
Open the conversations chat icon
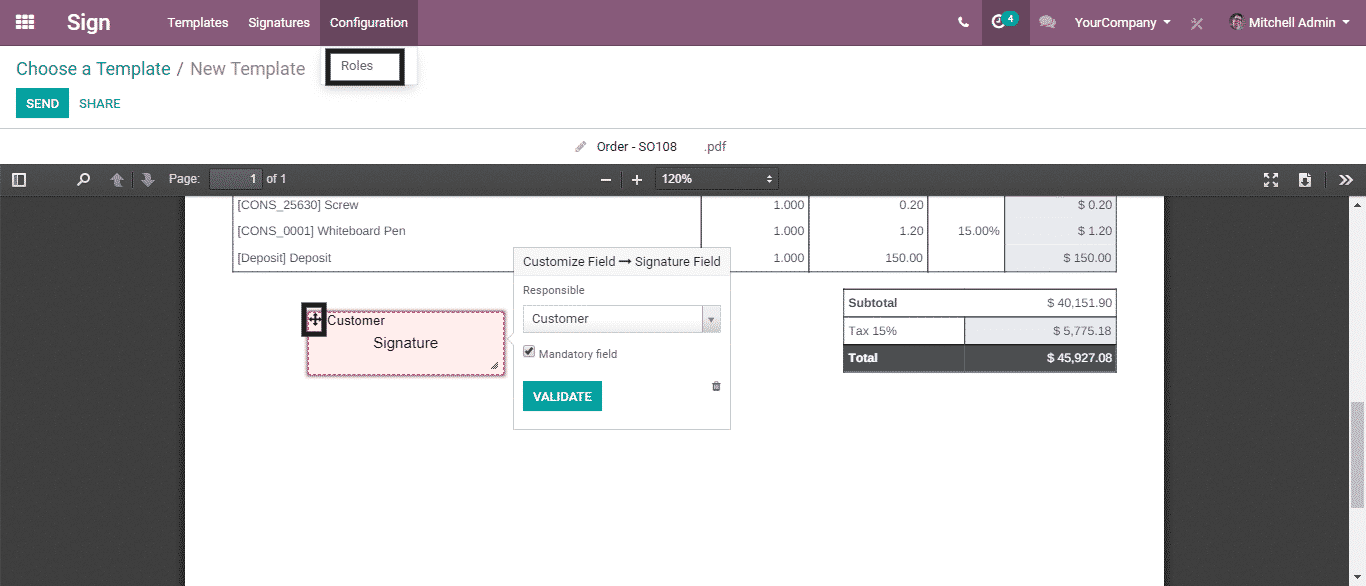[x=1047, y=22]
